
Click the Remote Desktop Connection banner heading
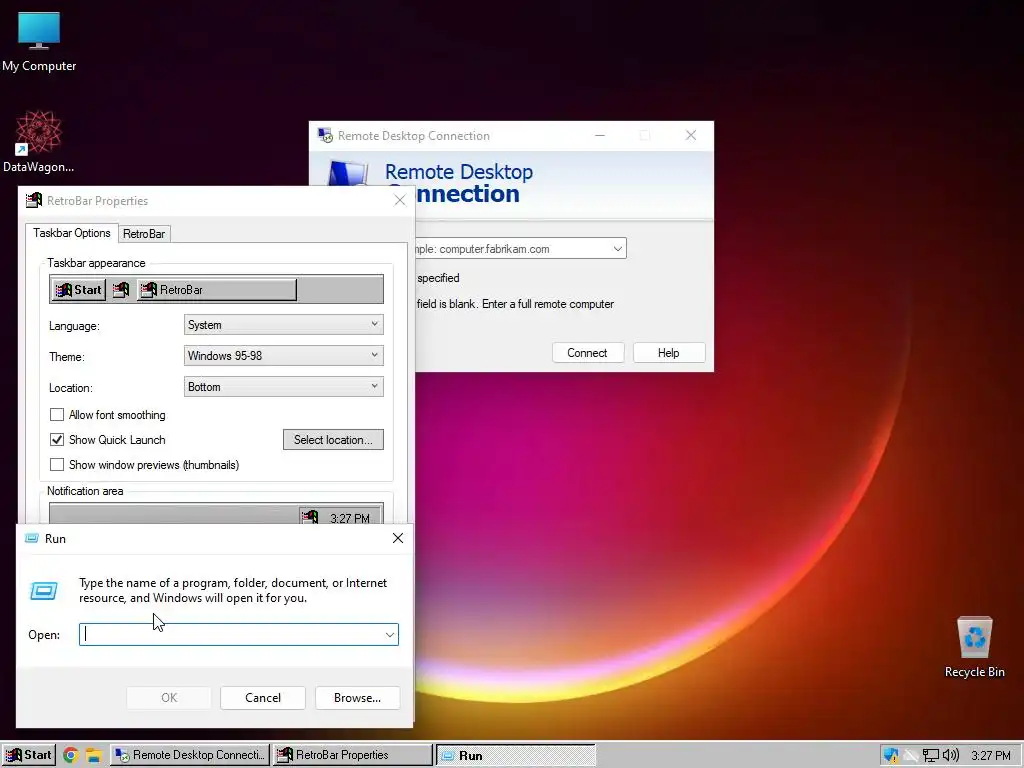459,182
